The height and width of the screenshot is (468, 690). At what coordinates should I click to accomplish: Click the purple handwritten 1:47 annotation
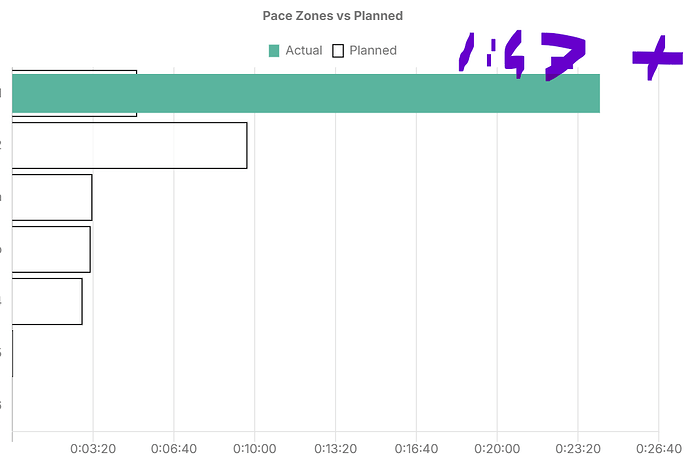pos(522,56)
